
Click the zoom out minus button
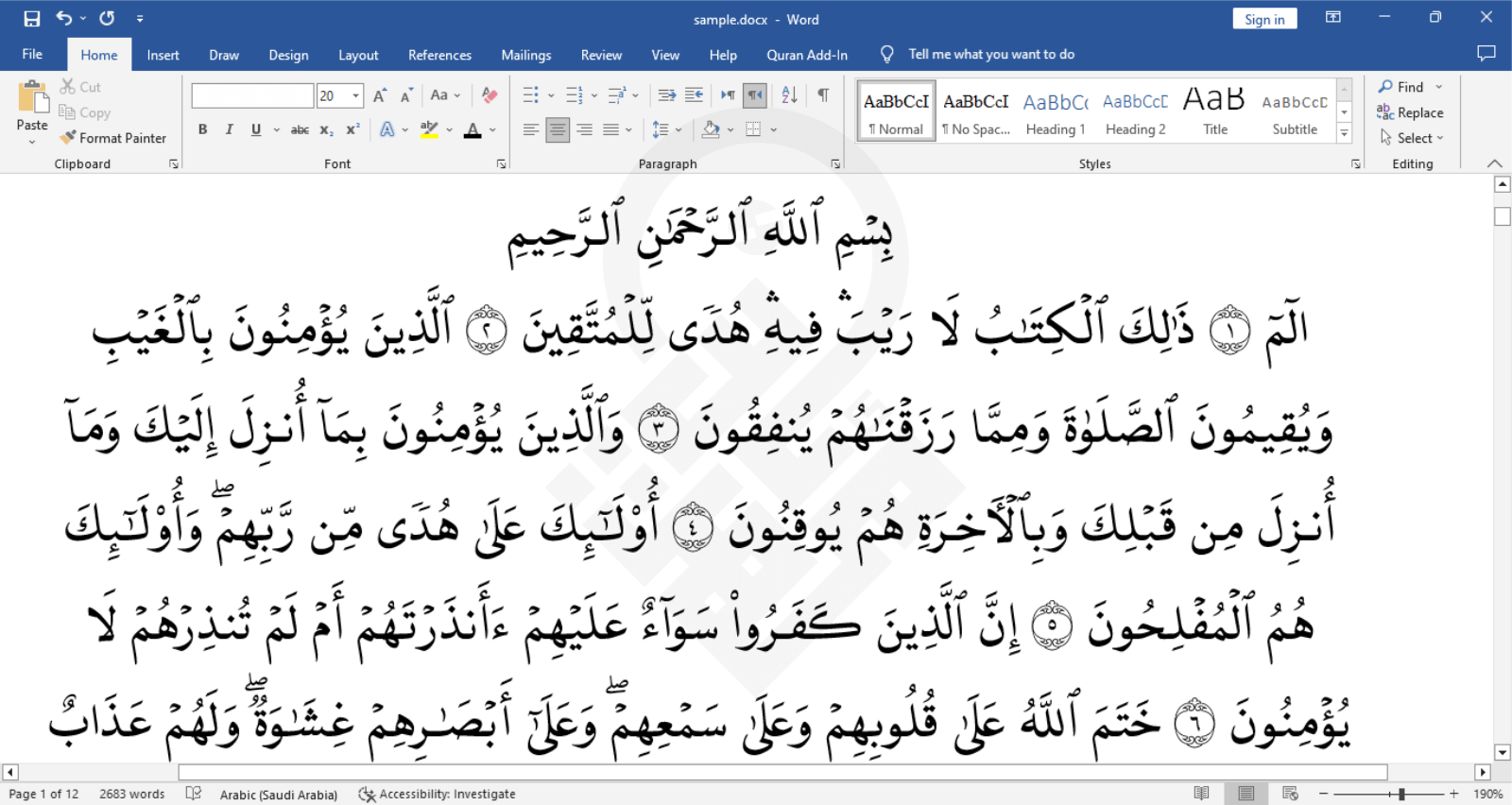tap(1323, 794)
